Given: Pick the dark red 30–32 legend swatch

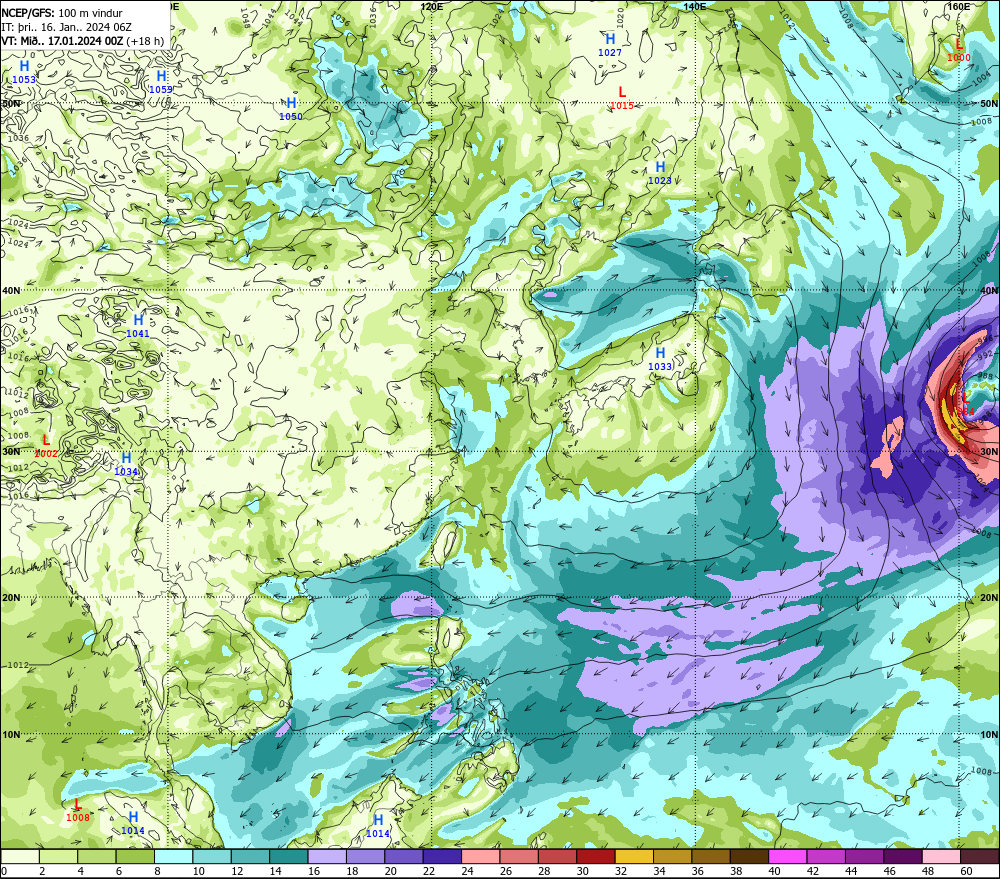Looking at the screenshot, I should 596,856.
